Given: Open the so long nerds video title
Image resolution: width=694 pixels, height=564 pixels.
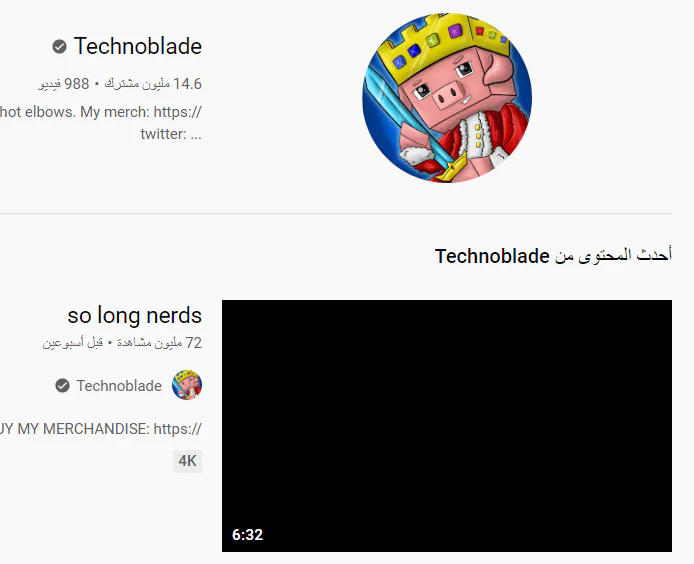Looking at the screenshot, I should tap(135, 315).
